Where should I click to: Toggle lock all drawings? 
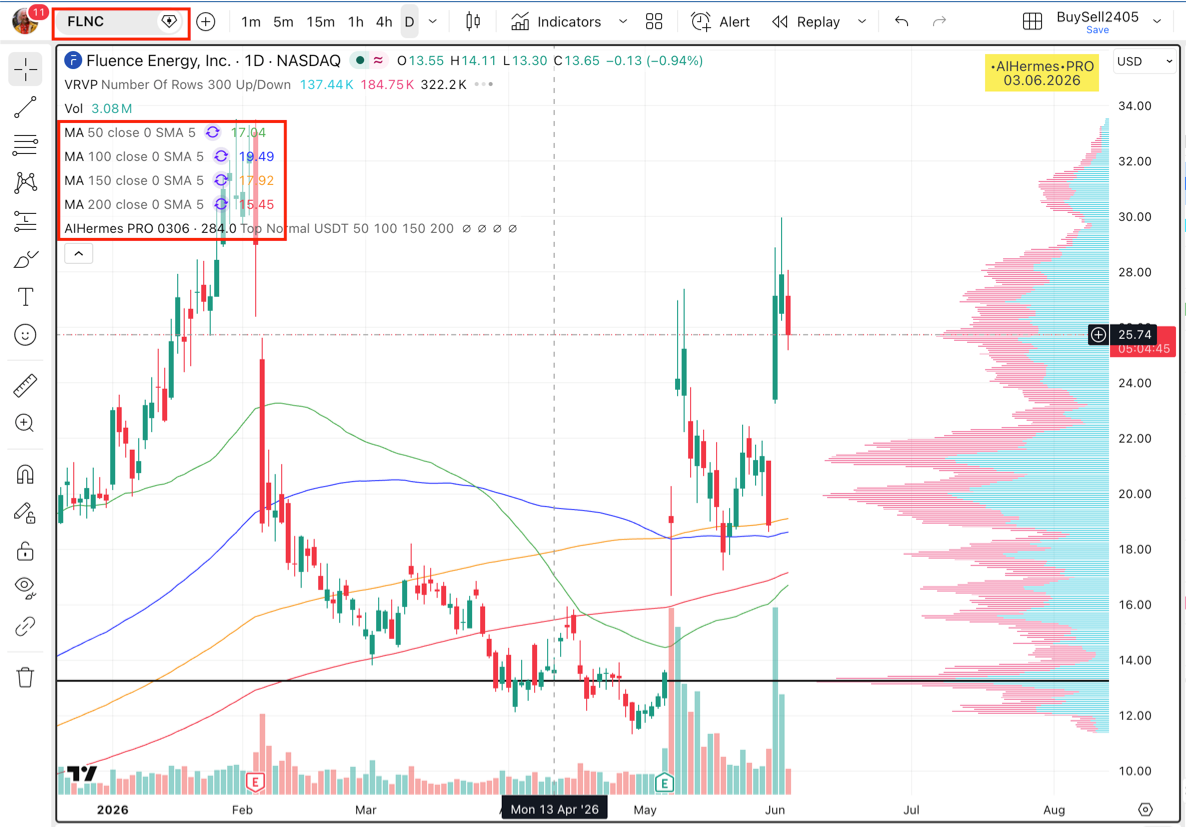(x=25, y=551)
